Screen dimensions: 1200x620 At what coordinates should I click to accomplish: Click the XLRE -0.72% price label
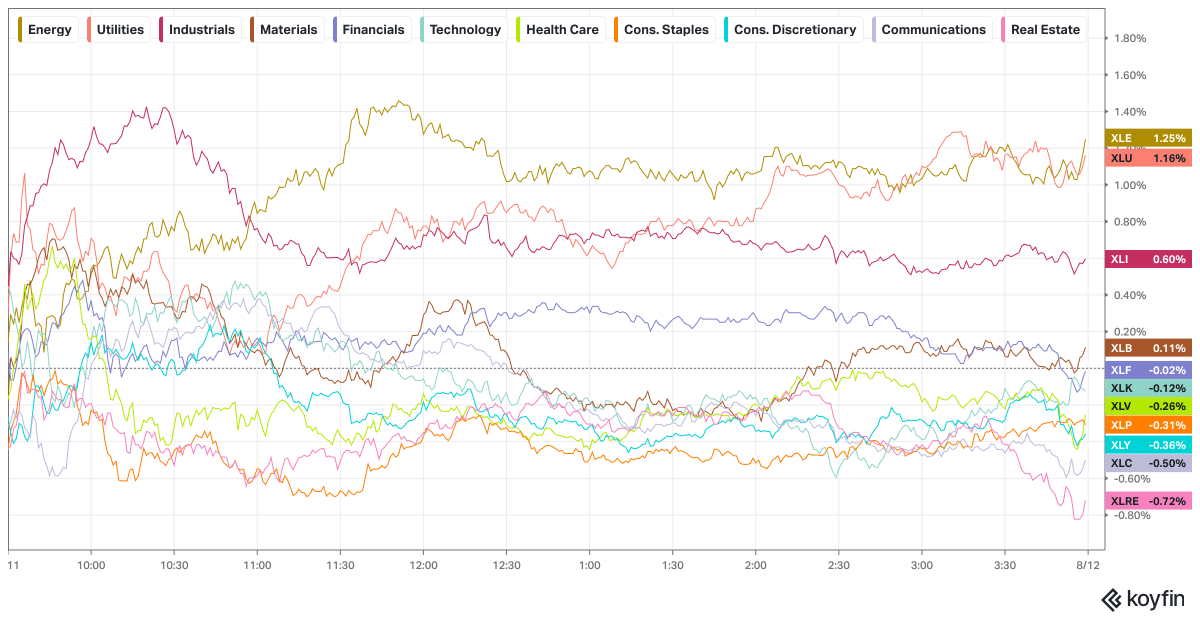point(1148,500)
